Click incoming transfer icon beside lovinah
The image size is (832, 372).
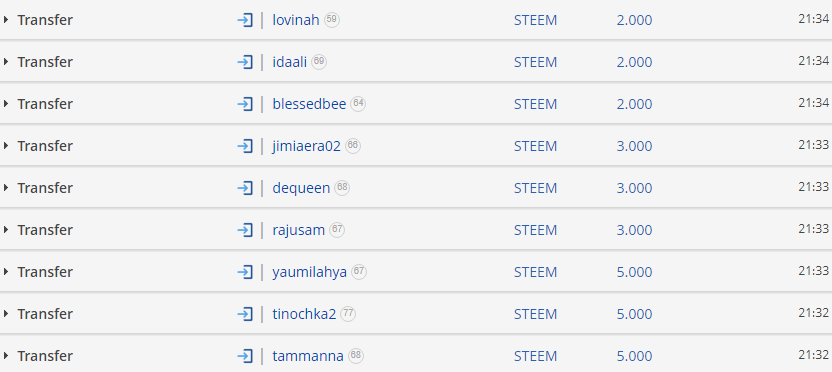click(x=245, y=20)
